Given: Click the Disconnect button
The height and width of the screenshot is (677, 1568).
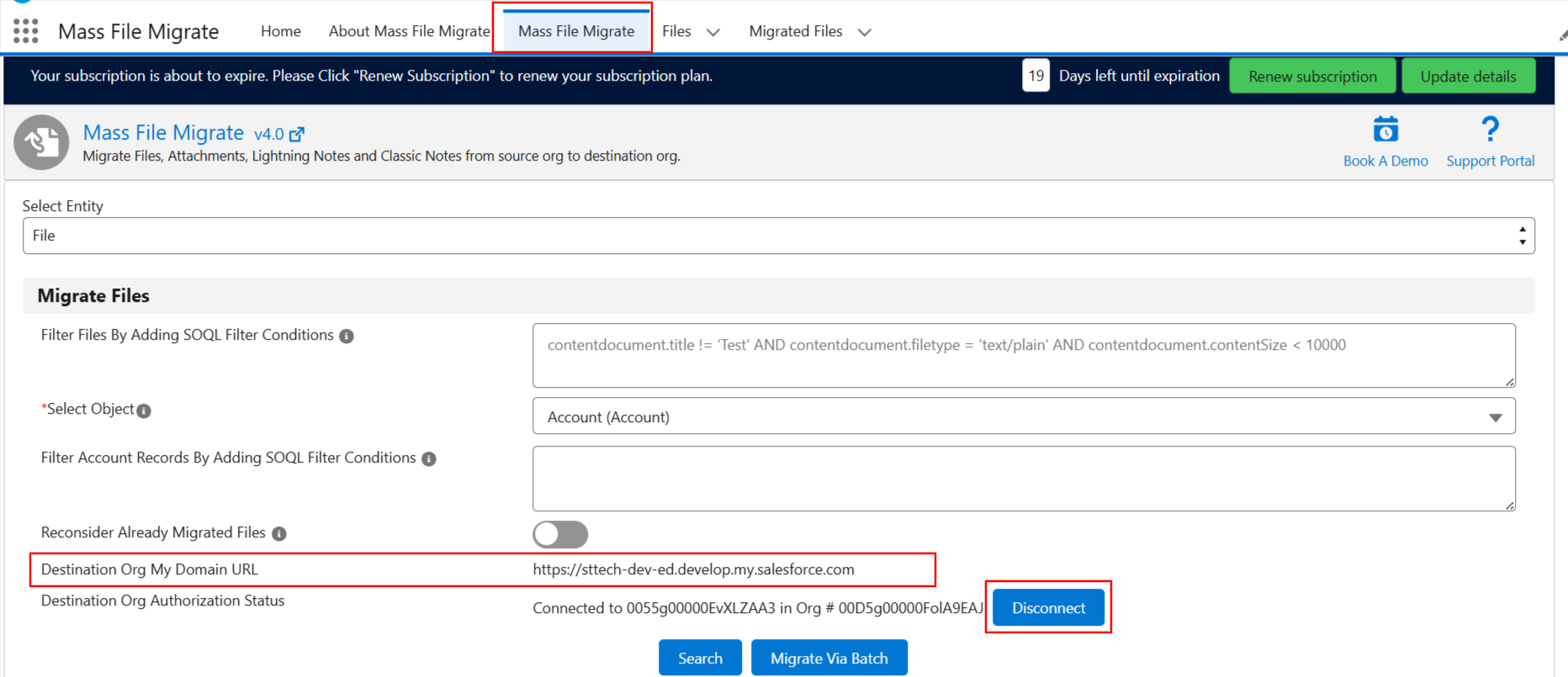Looking at the screenshot, I should click(x=1048, y=607).
